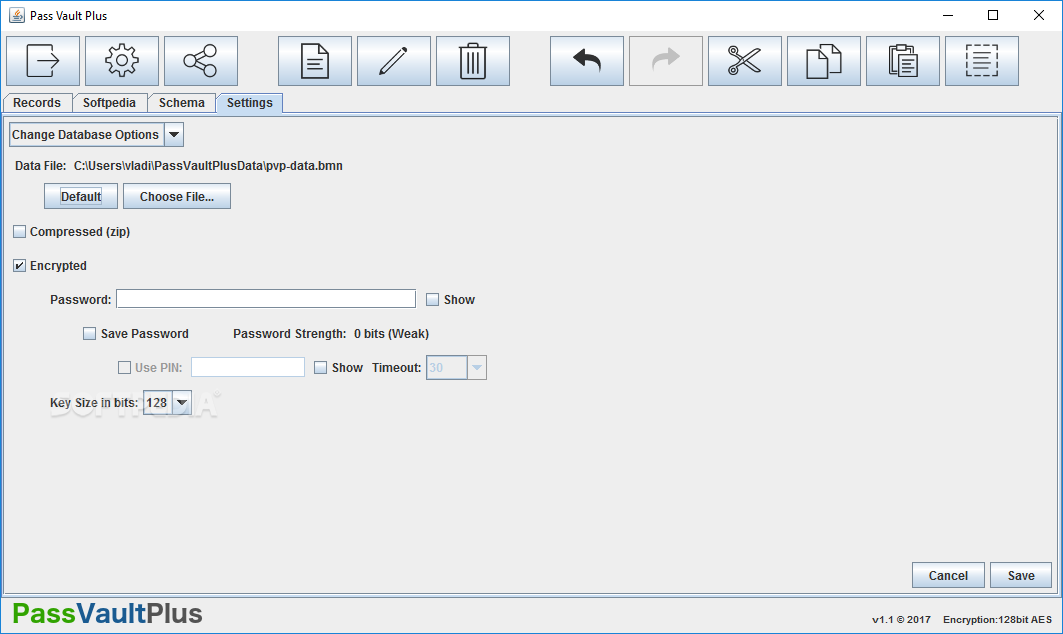Switch to the Softpedia tab
The width and height of the screenshot is (1063, 634).
[109, 103]
